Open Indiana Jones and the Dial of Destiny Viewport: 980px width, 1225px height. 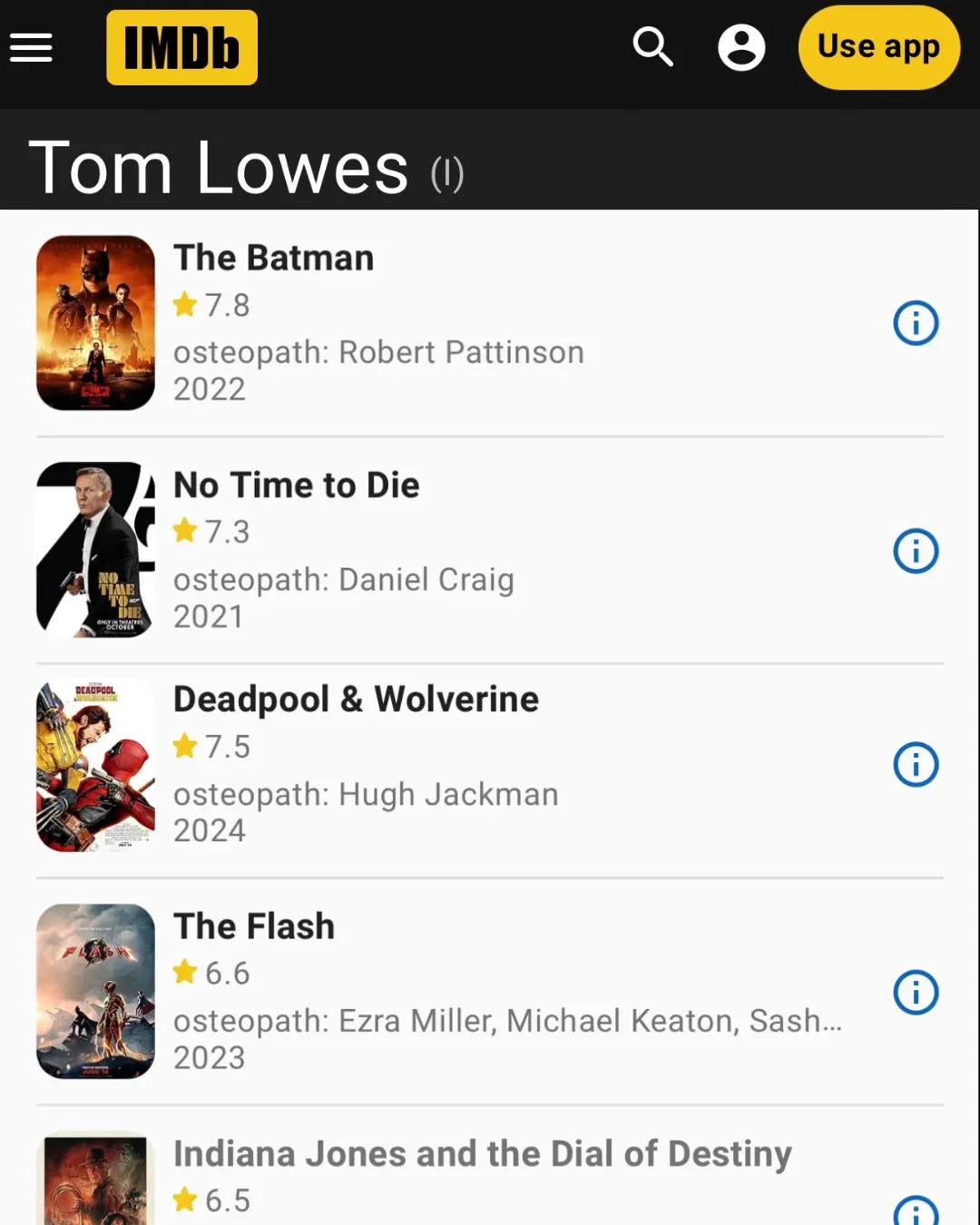pos(482,1154)
